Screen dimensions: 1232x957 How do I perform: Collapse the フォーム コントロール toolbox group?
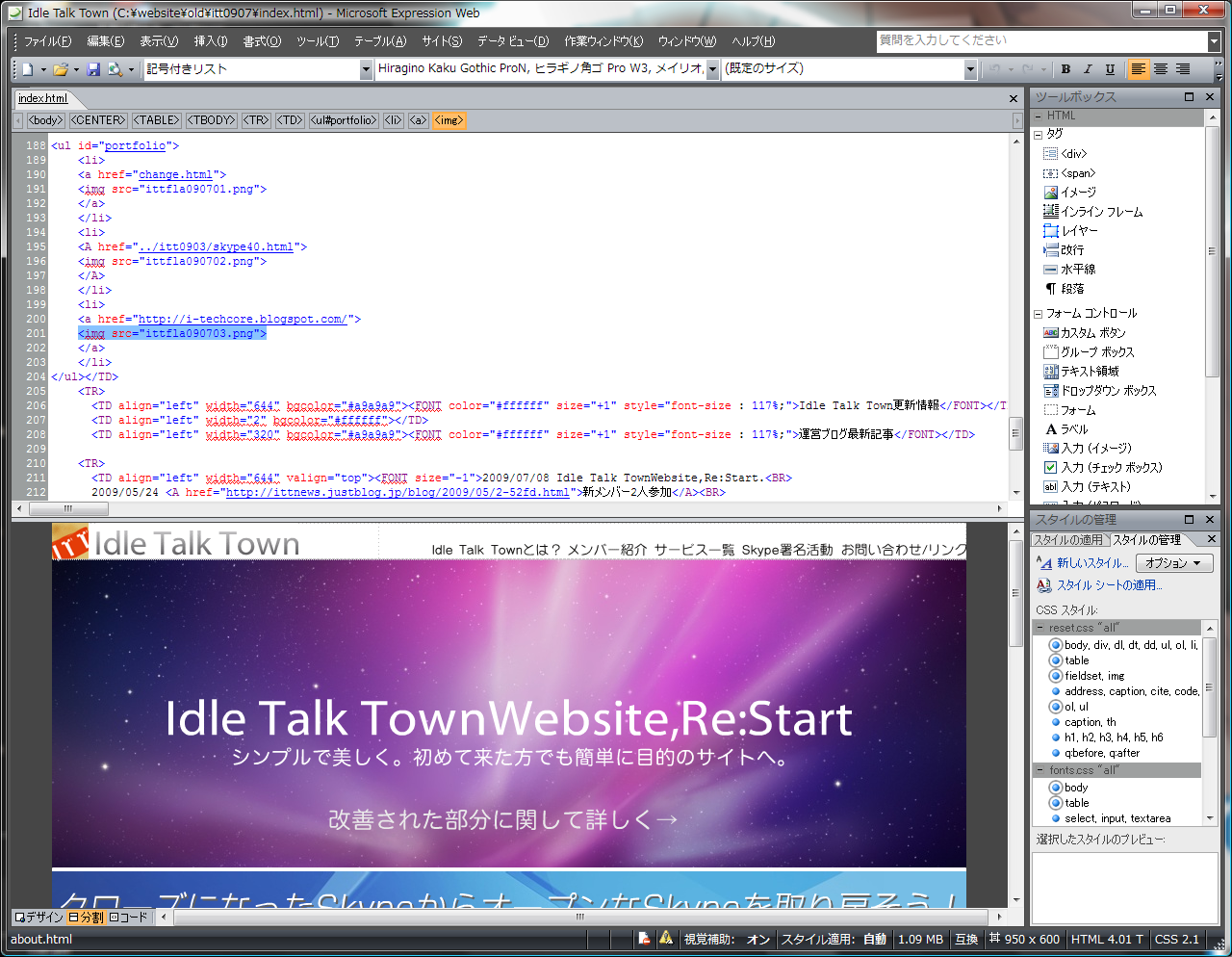(x=1039, y=314)
